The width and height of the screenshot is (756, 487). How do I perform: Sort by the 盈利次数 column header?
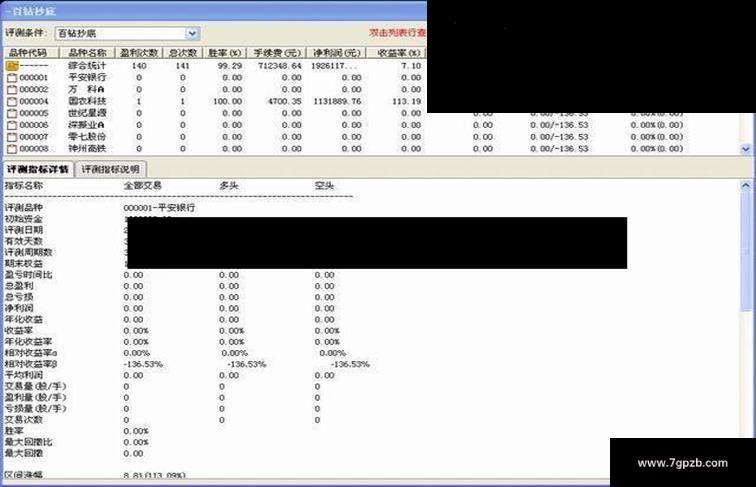tap(139, 53)
